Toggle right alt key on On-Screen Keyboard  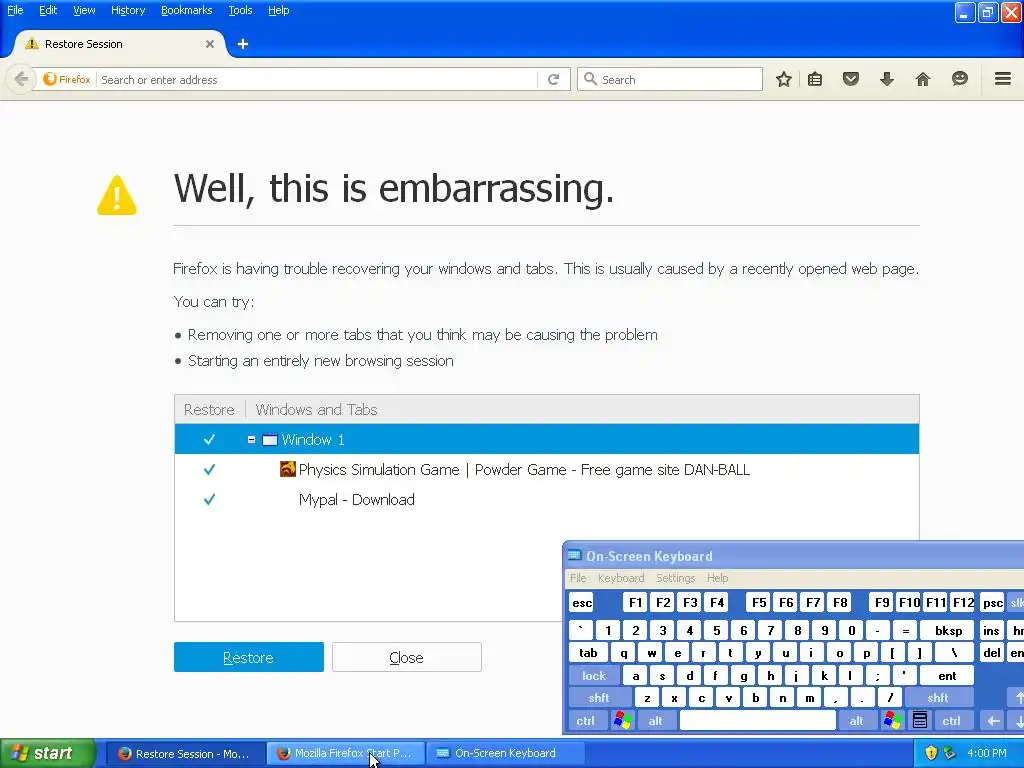pos(856,720)
